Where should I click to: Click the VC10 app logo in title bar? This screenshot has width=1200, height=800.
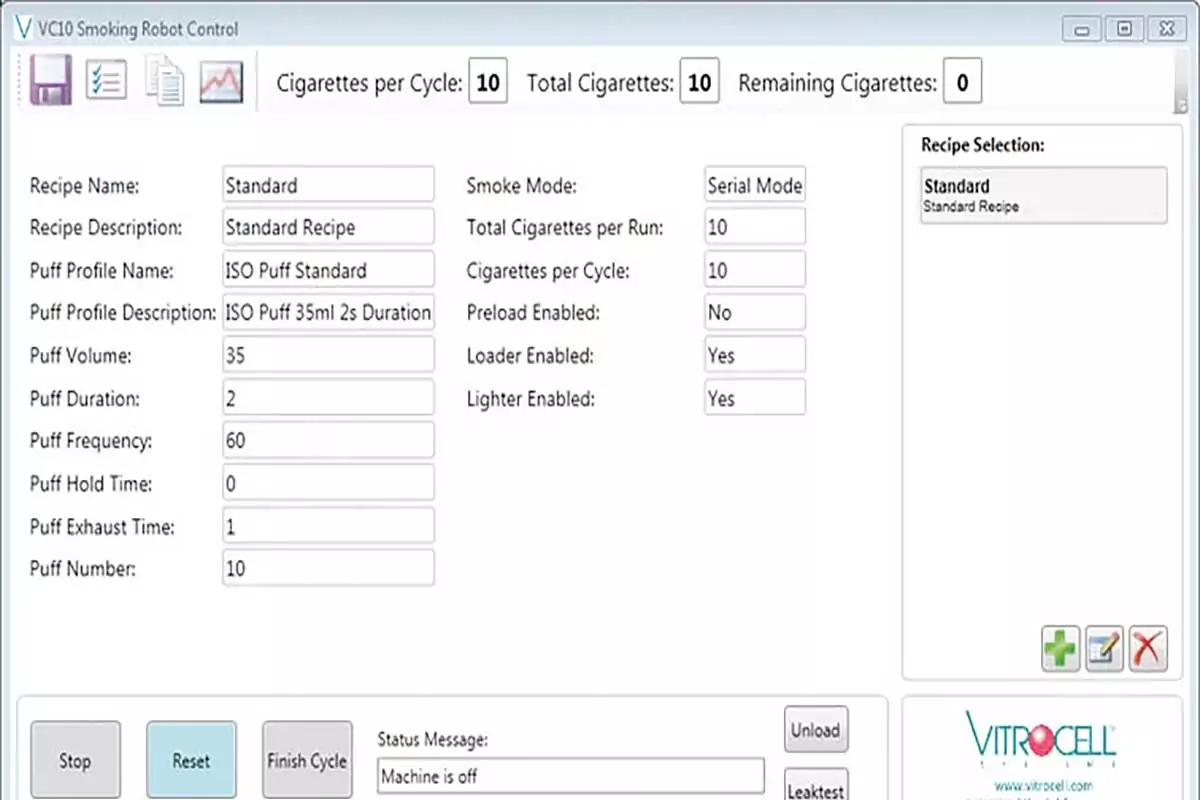[25, 28]
